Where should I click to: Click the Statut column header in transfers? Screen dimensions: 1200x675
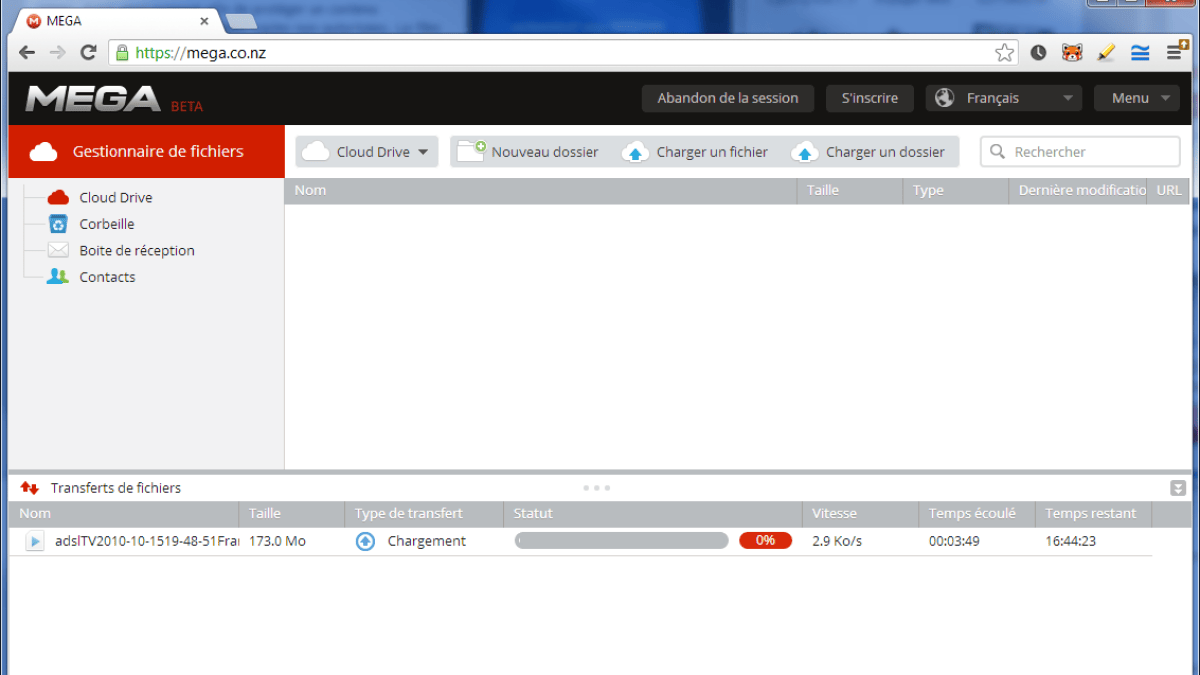652,513
